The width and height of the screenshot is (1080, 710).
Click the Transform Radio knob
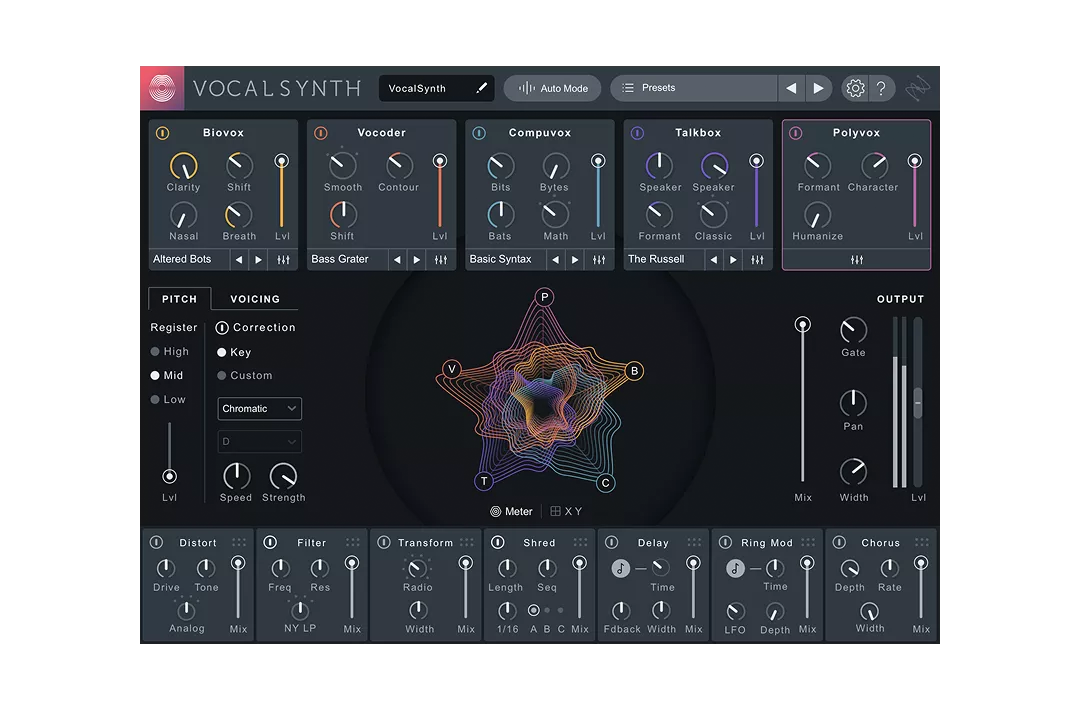(x=417, y=569)
